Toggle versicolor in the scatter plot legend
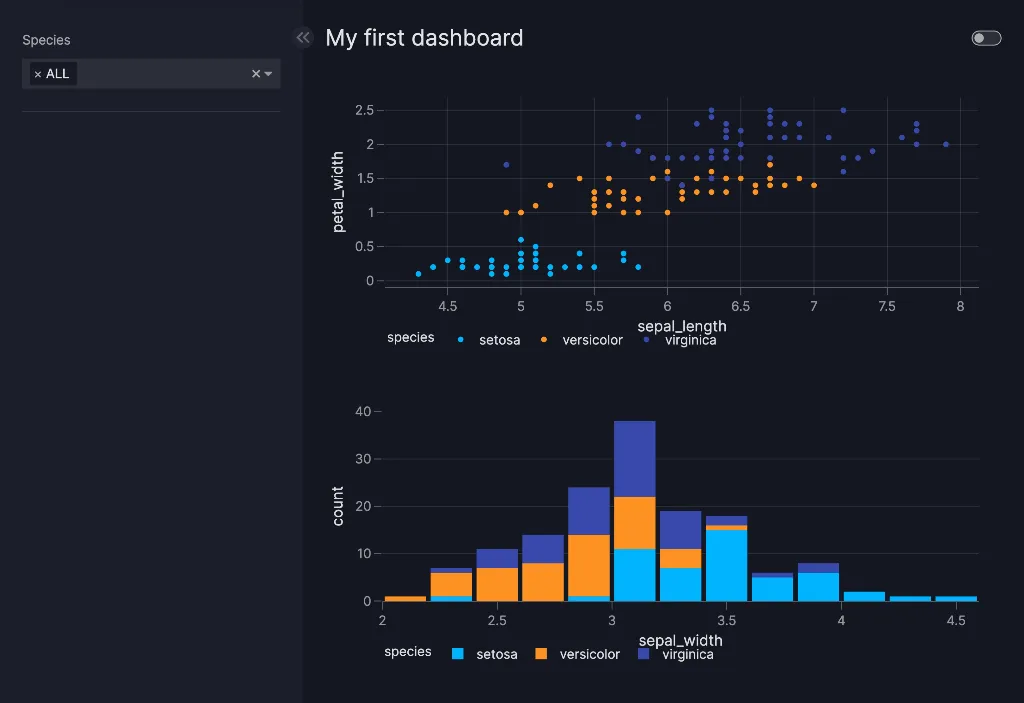This screenshot has height=703, width=1024. pos(591,340)
